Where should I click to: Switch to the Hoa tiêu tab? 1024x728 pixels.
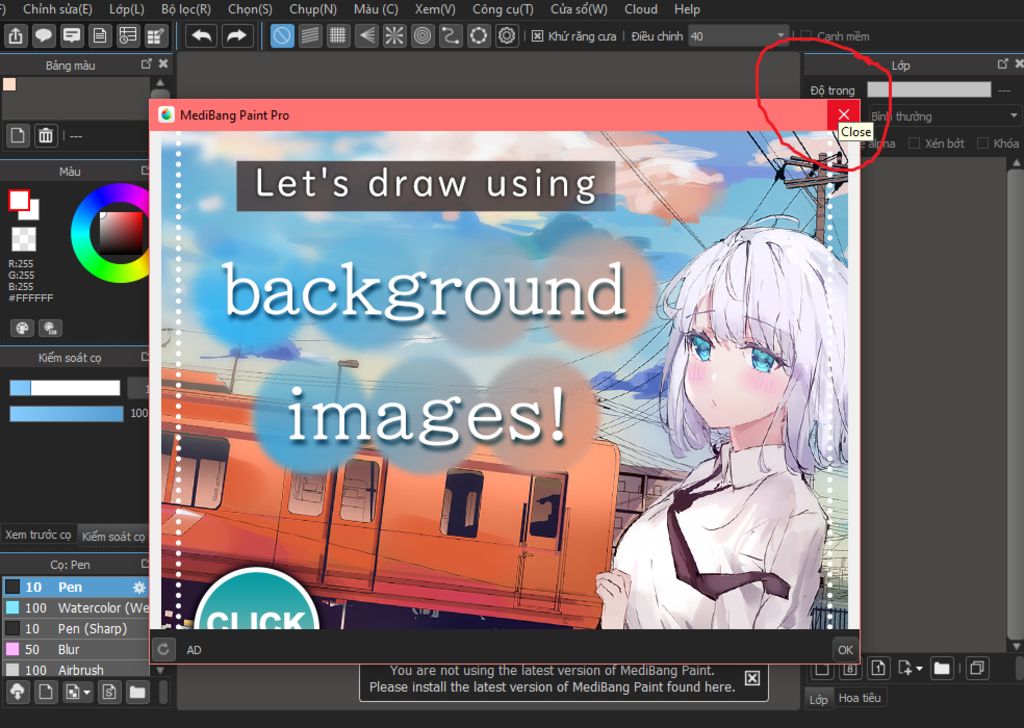(859, 698)
